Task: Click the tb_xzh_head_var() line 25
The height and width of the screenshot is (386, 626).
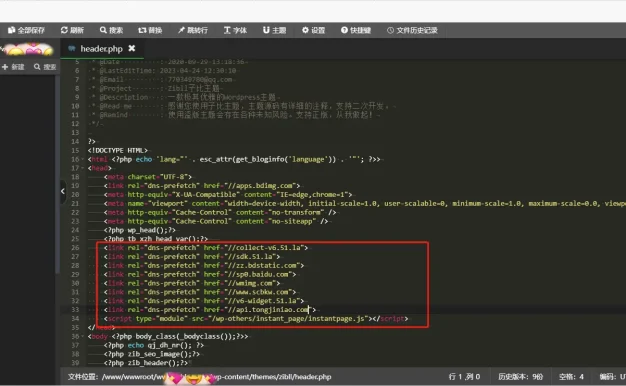Action: point(156,239)
